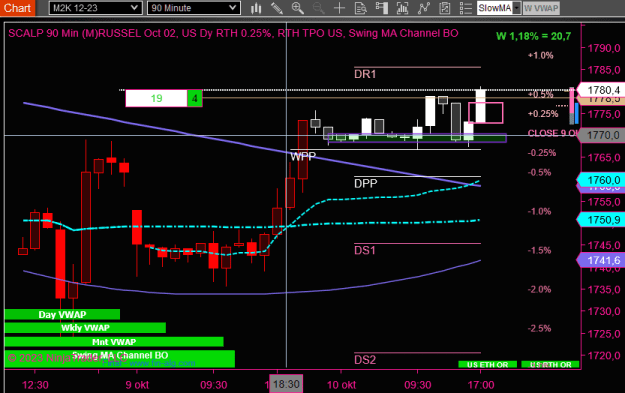This screenshot has height=393, width=625.
Task: Click the SCALP 90 Min chart title text
Action: pyautogui.click(x=233, y=33)
